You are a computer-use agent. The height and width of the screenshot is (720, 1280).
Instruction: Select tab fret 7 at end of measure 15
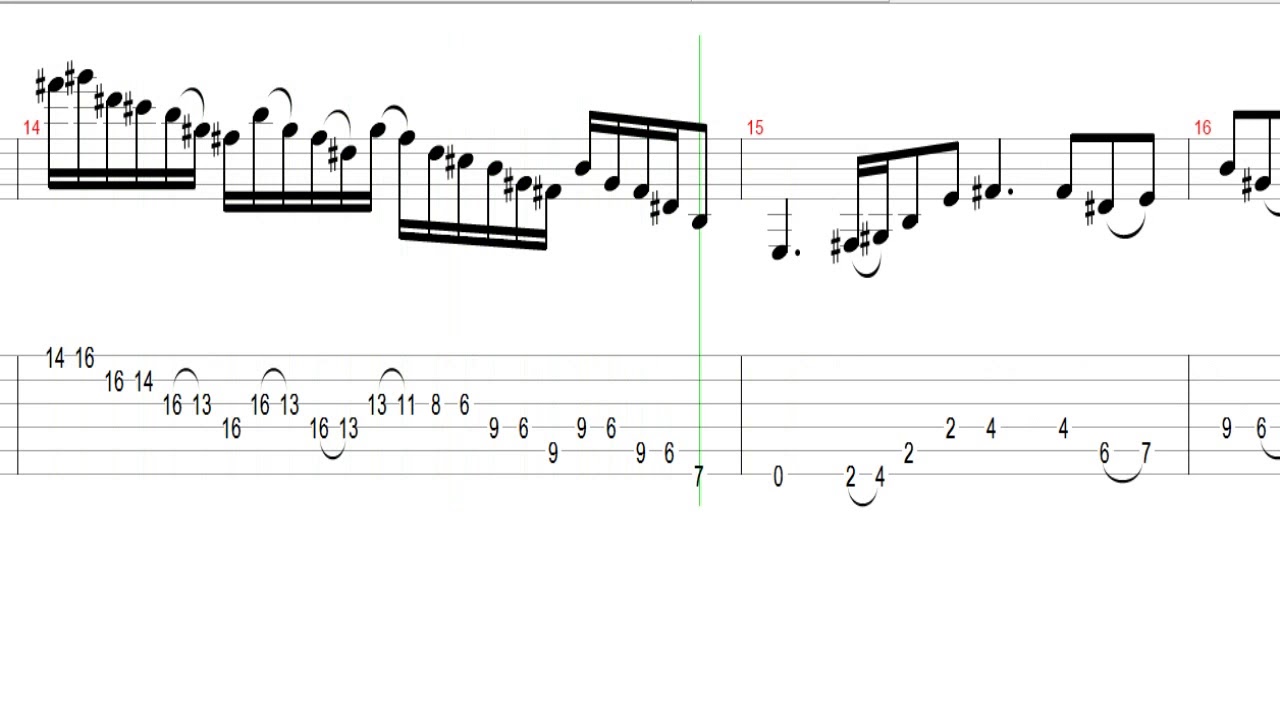[1146, 454]
